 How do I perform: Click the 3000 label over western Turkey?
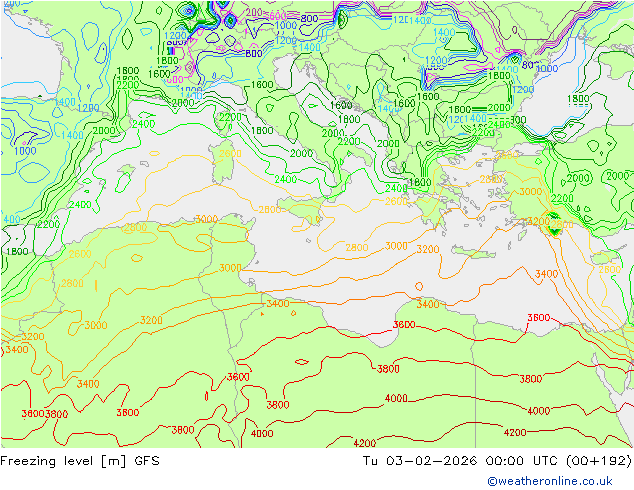[530, 191]
